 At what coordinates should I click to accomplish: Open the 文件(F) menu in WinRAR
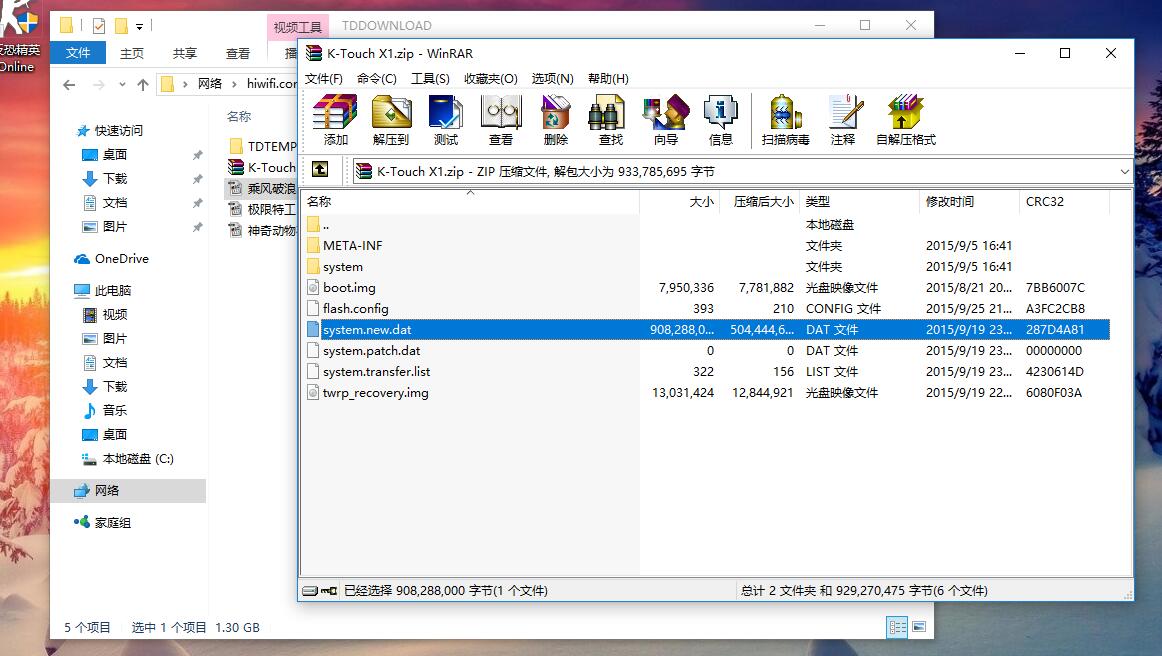[x=324, y=79]
